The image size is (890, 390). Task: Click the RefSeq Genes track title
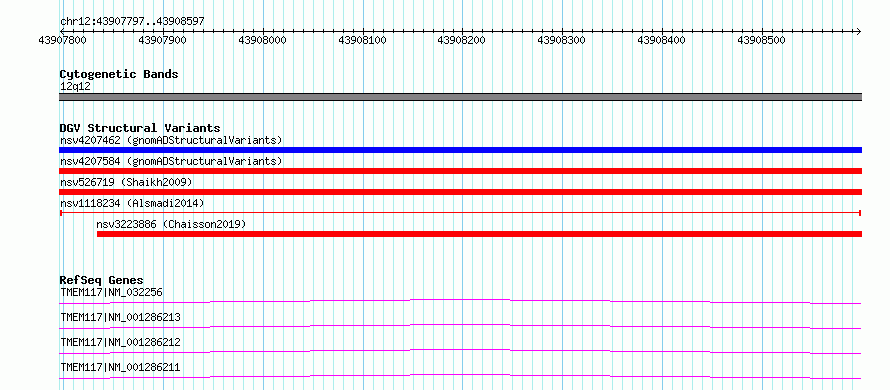(x=101, y=280)
